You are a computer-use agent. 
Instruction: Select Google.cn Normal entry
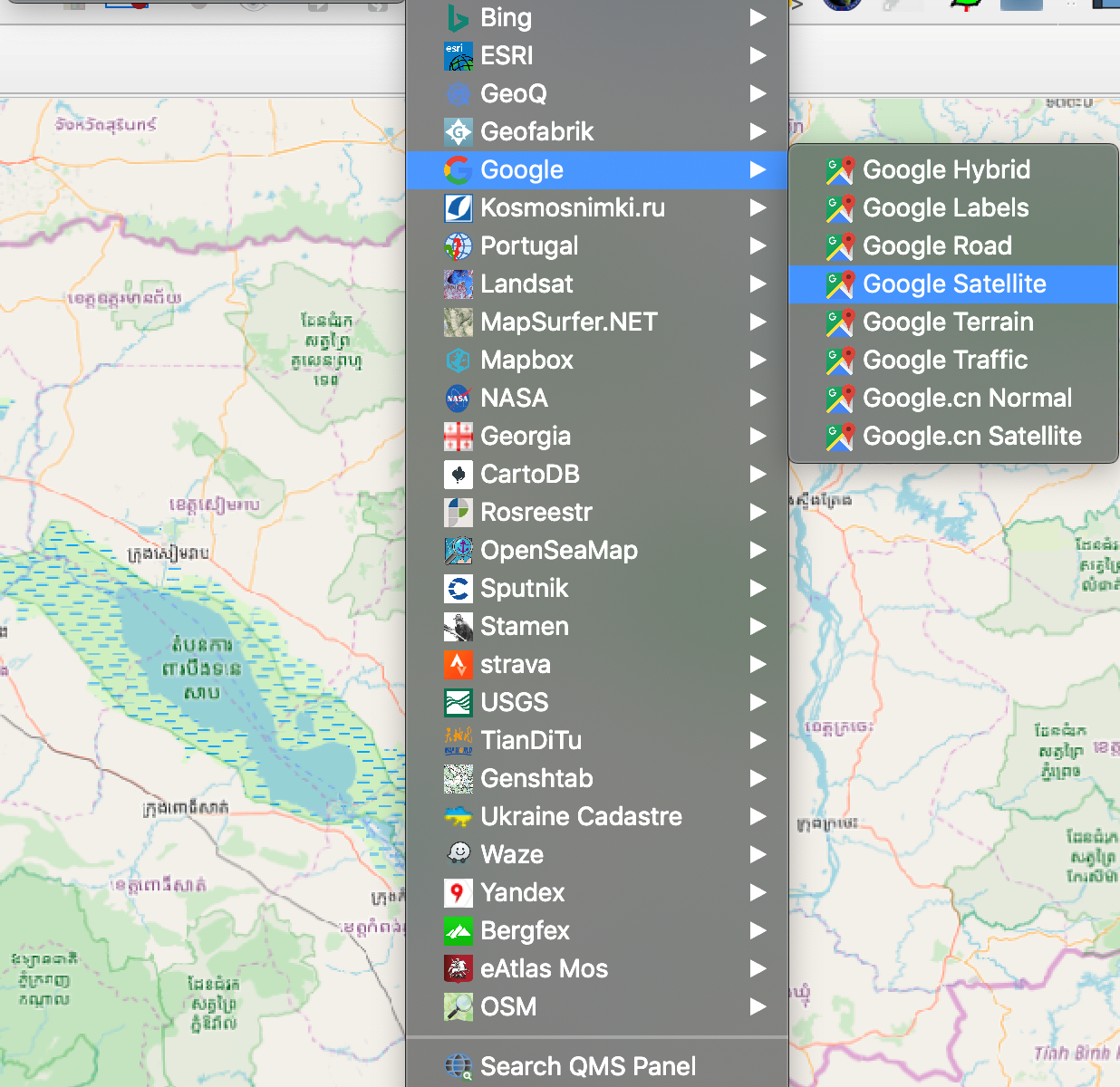(952, 399)
